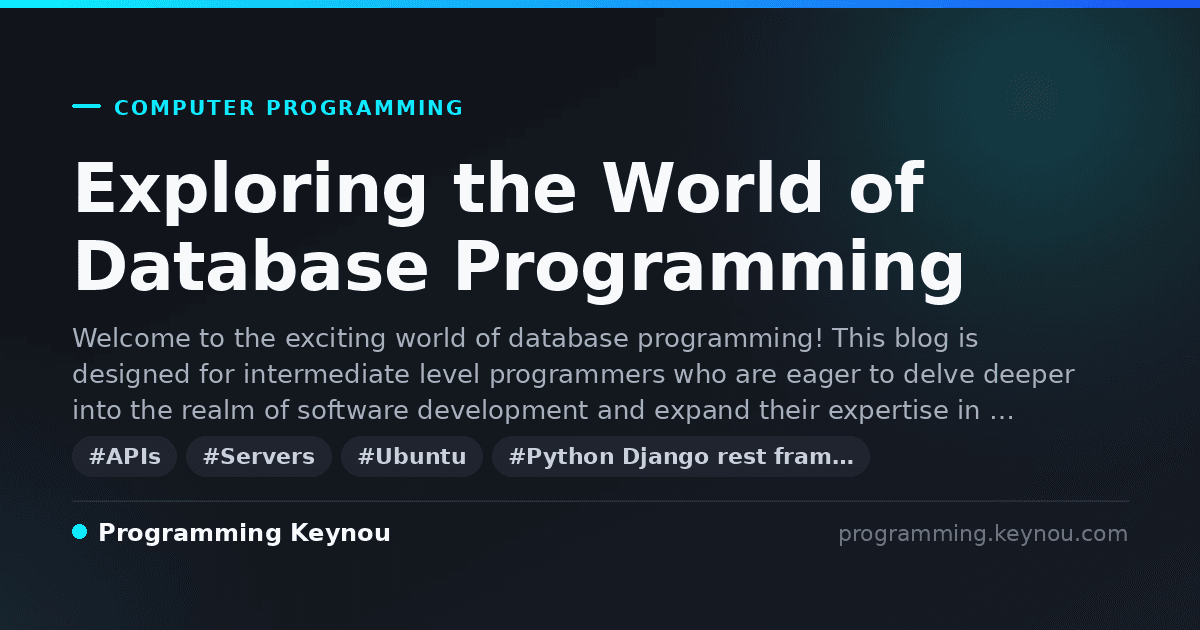This screenshot has height=630, width=1200.
Task: Click the #Python Django rest framework tag
Action: [x=681, y=457]
